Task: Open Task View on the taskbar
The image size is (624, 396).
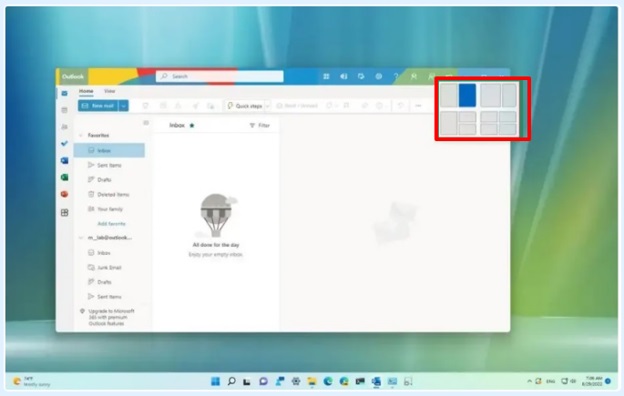Action: pyautogui.click(x=247, y=381)
